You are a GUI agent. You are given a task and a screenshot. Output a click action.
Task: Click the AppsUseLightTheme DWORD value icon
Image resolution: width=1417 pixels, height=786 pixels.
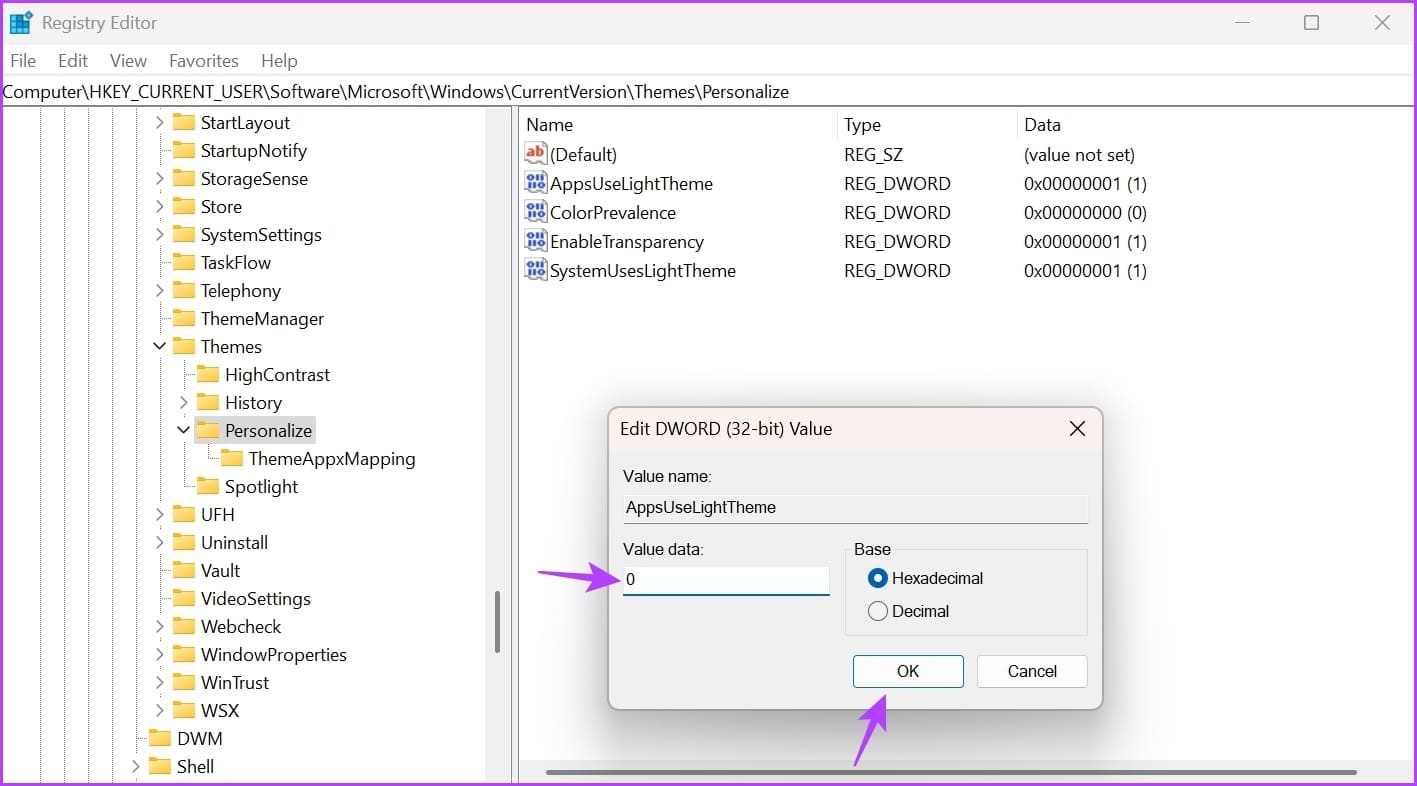(x=536, y=183)
